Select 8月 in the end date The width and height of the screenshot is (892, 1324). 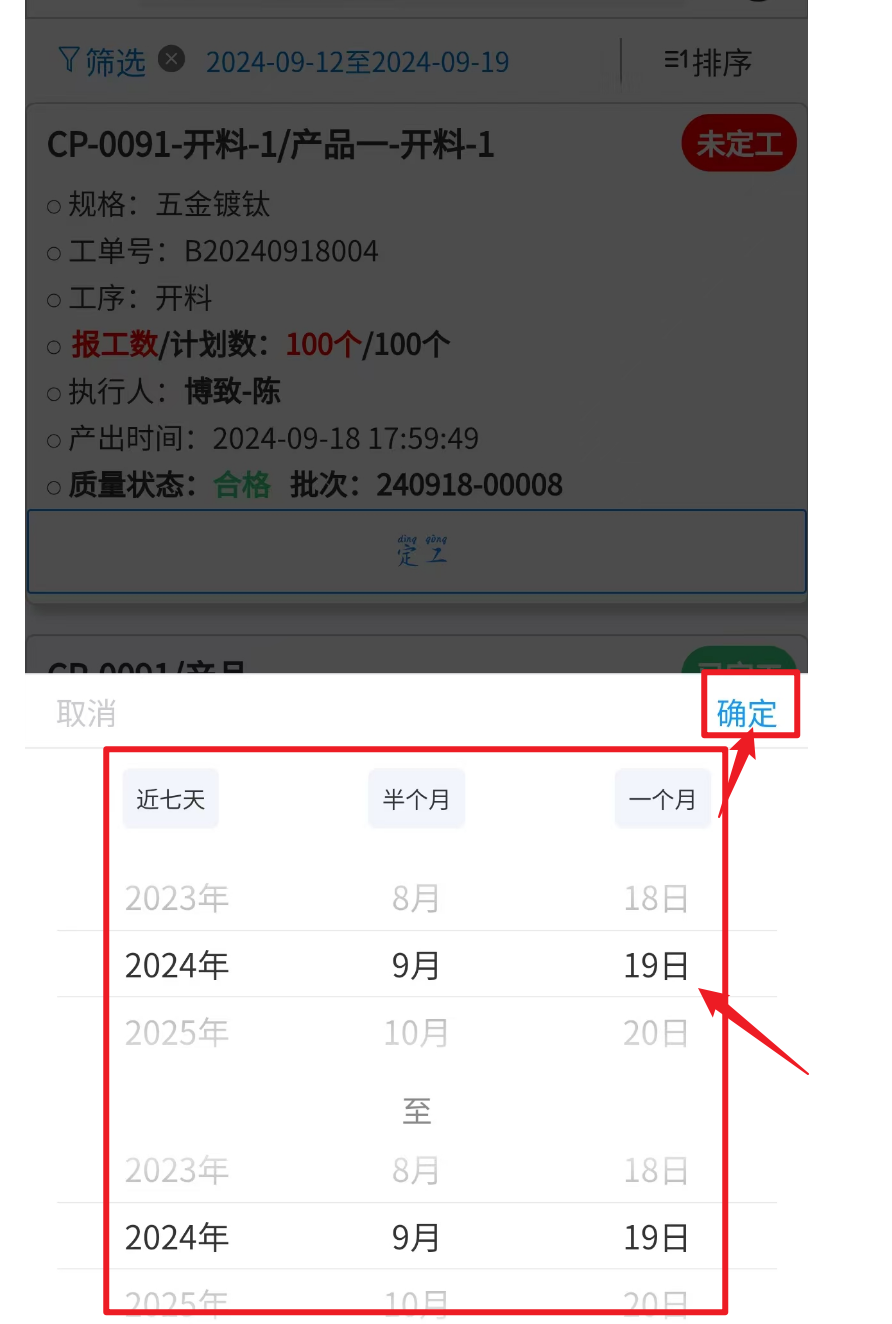point(416,1170)
